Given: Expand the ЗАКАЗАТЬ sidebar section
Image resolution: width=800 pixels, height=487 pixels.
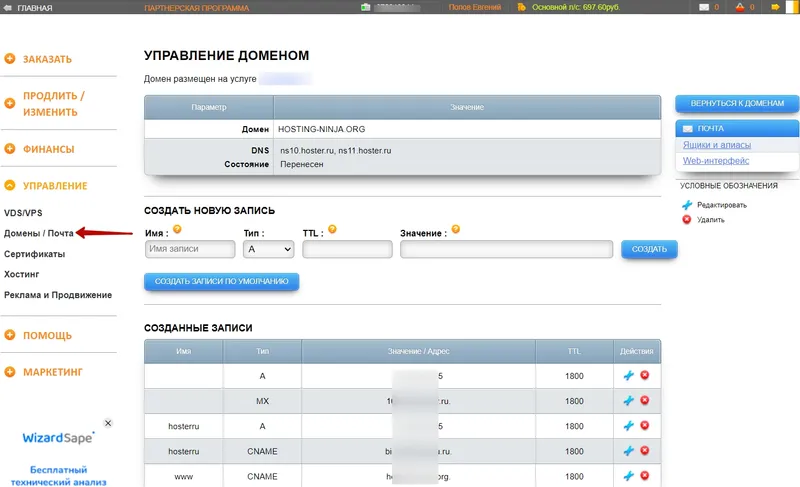Looking at the screenshot, I should click(10, 59).
